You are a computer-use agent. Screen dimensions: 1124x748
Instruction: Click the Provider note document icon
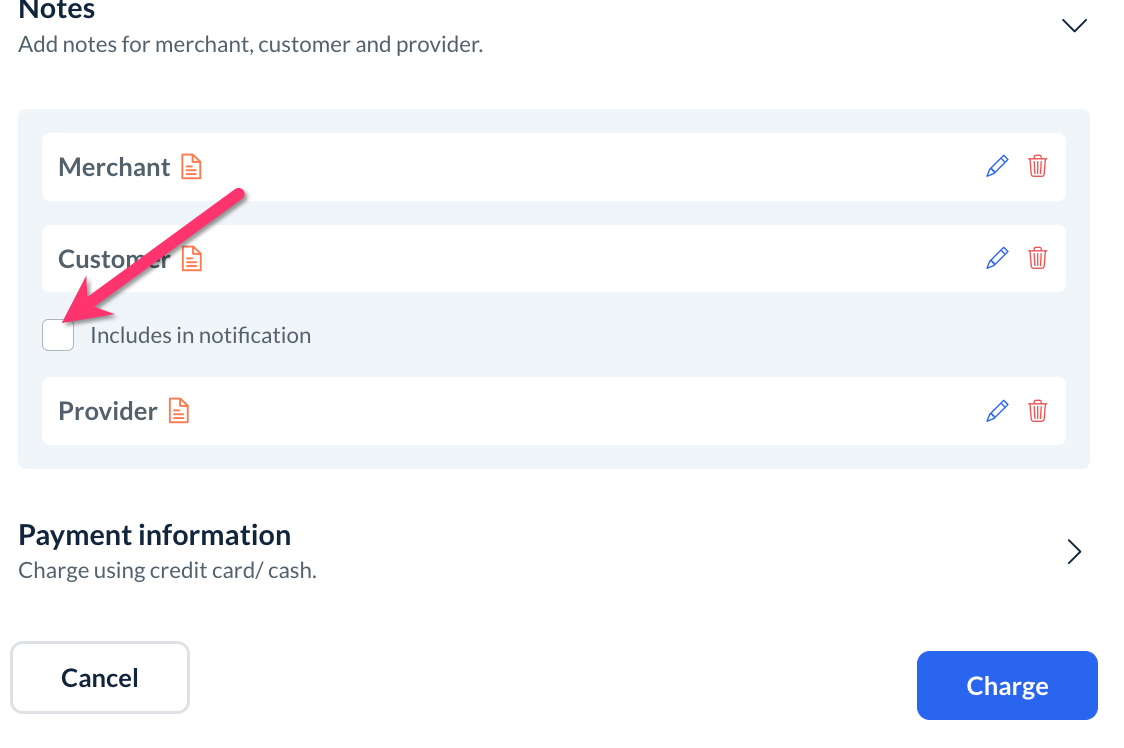178,411
